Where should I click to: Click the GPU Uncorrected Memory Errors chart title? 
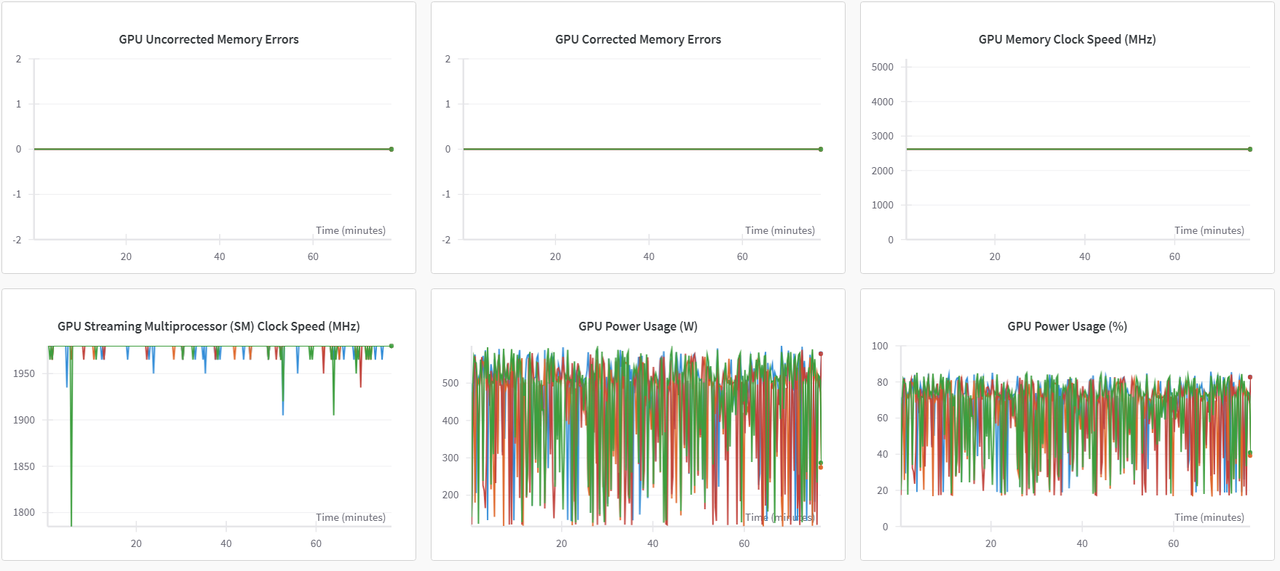click(208, 40)
